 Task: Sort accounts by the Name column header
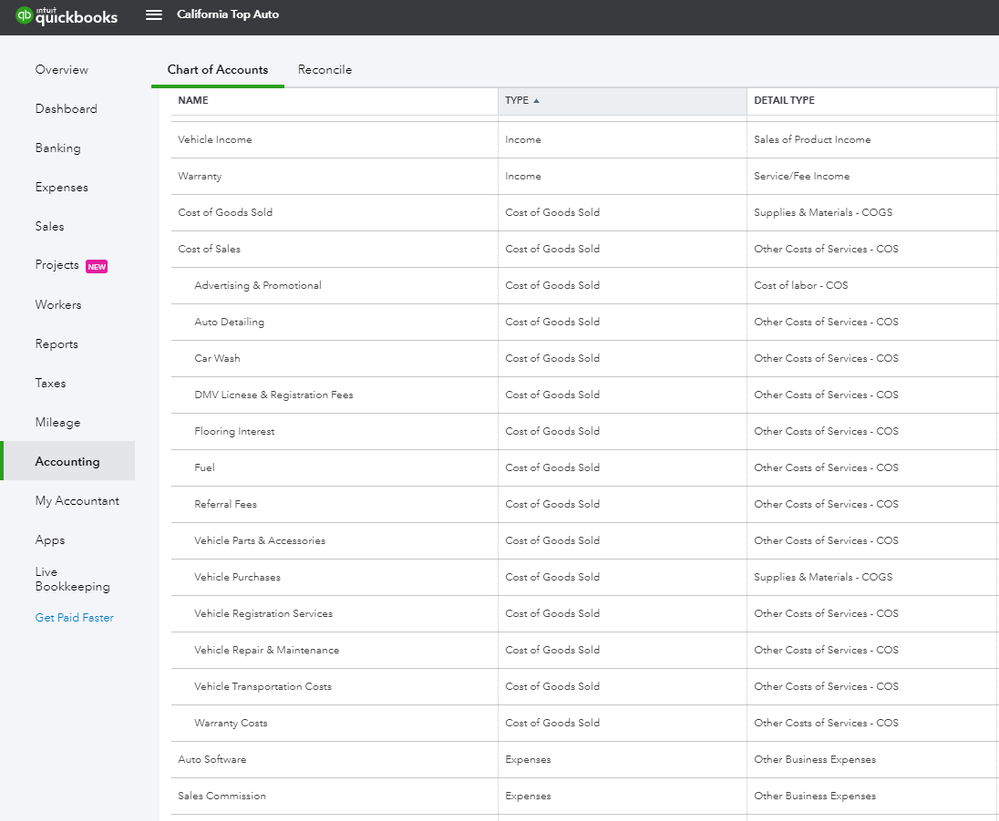[x=193, y=101]
